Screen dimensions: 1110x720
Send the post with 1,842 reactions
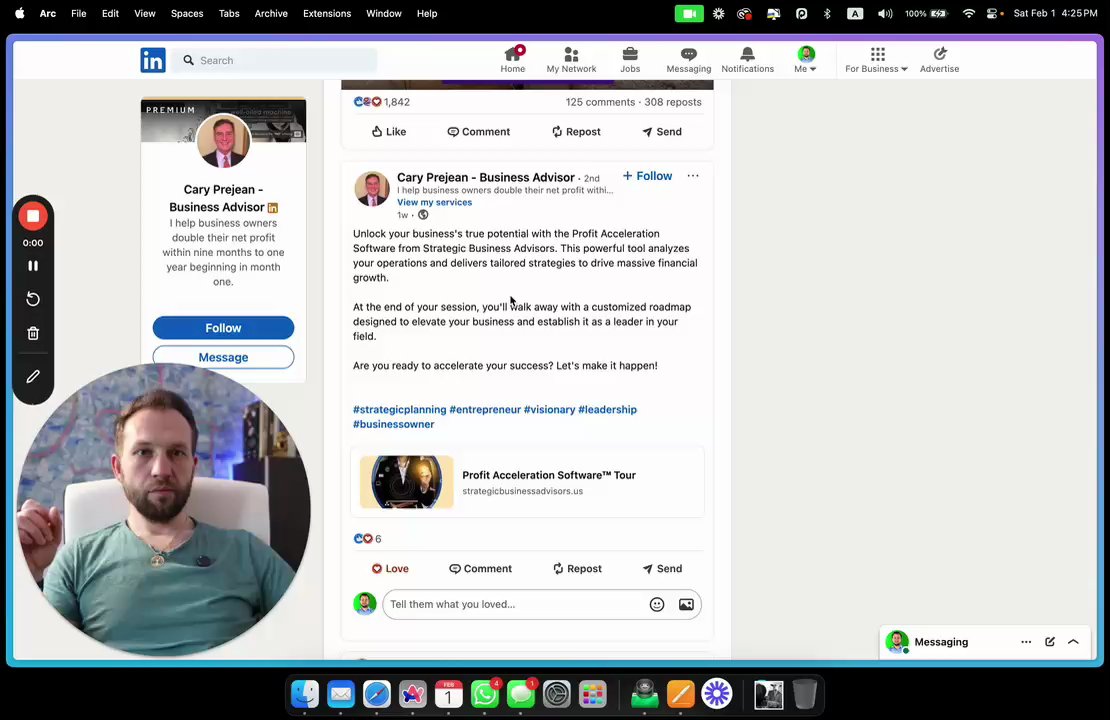click(662, 132)
